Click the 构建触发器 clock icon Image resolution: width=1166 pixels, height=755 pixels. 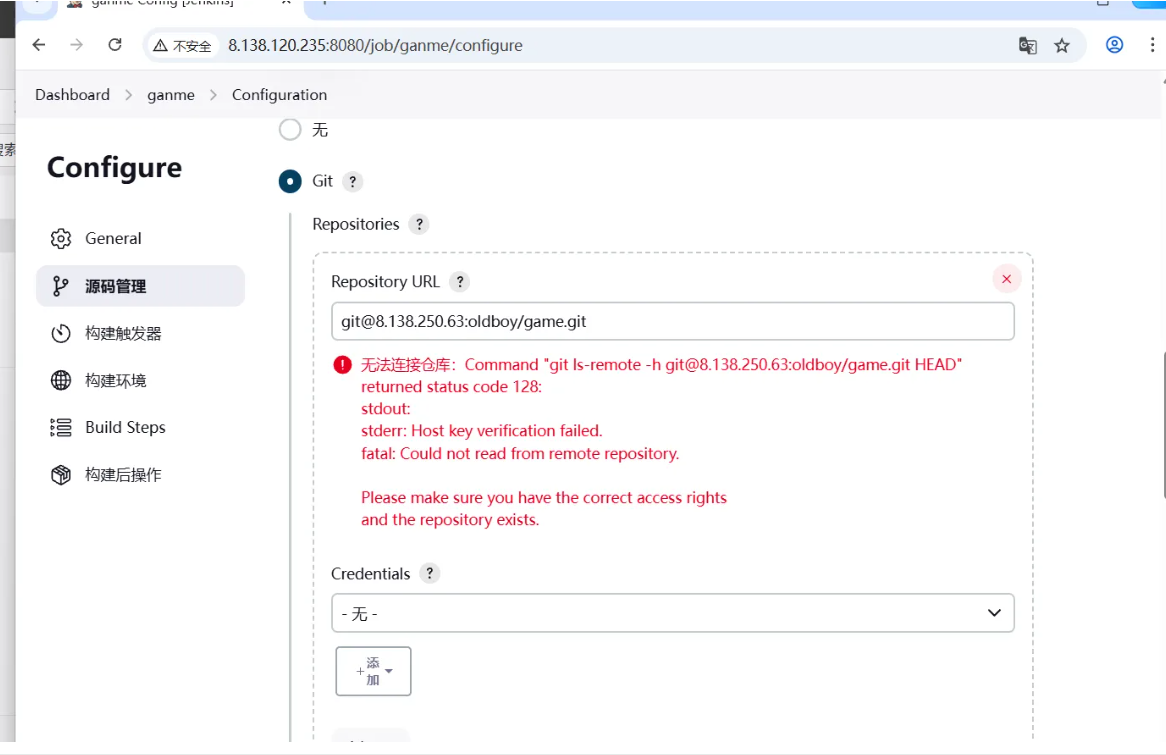[x=61, y=333]
